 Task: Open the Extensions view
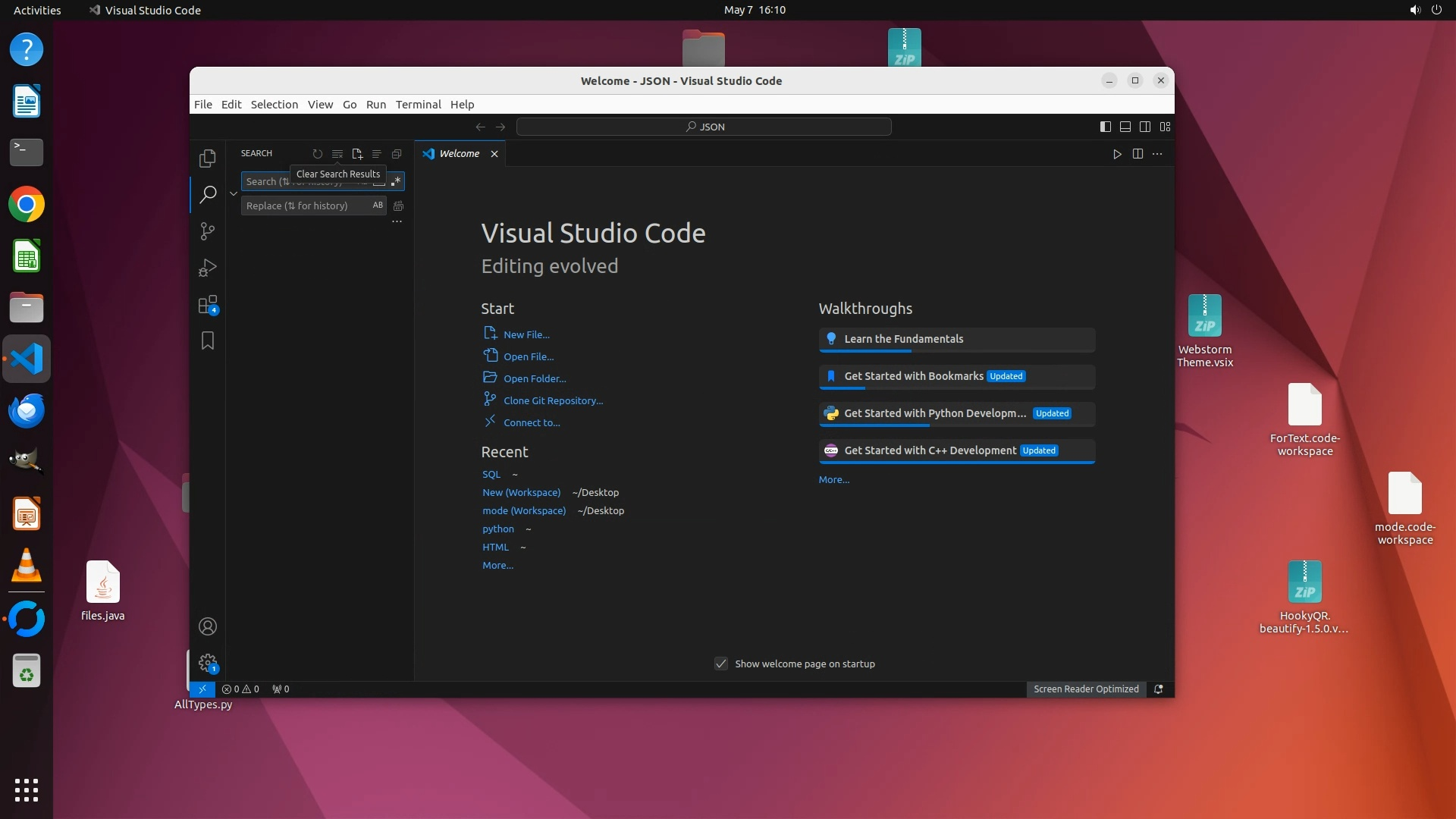(207, 305)
